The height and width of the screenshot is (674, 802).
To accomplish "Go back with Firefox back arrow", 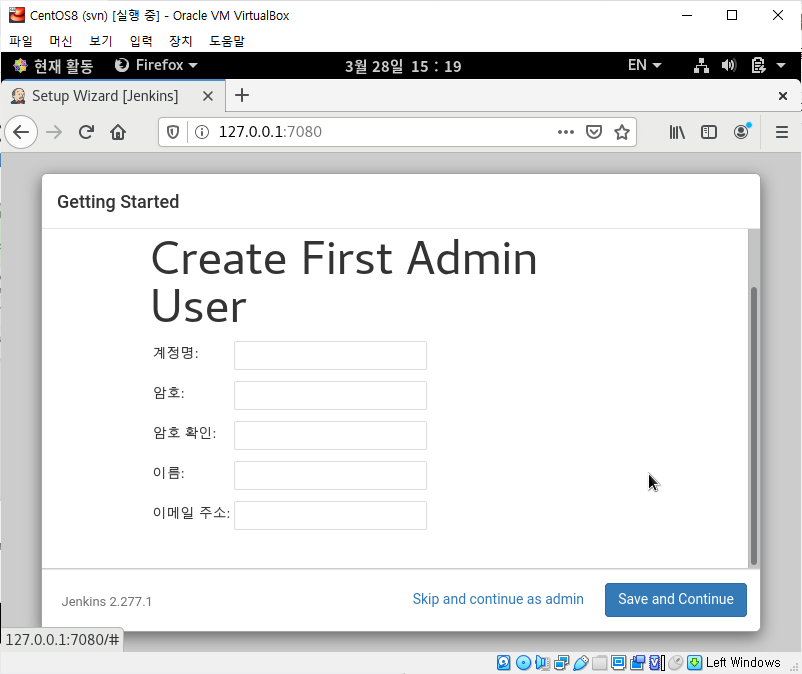I will tap(21, 132).
